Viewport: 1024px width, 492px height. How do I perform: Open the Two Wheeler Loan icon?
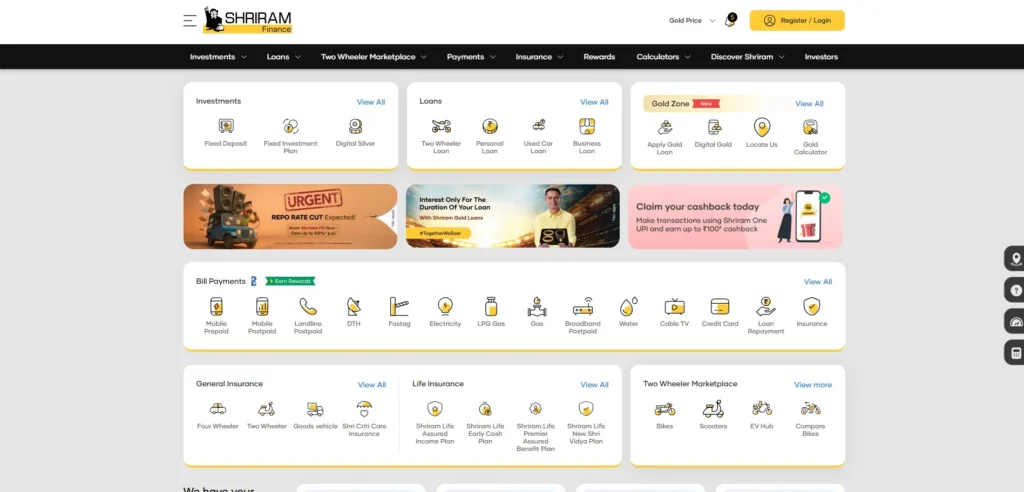[x=441, y=126]
